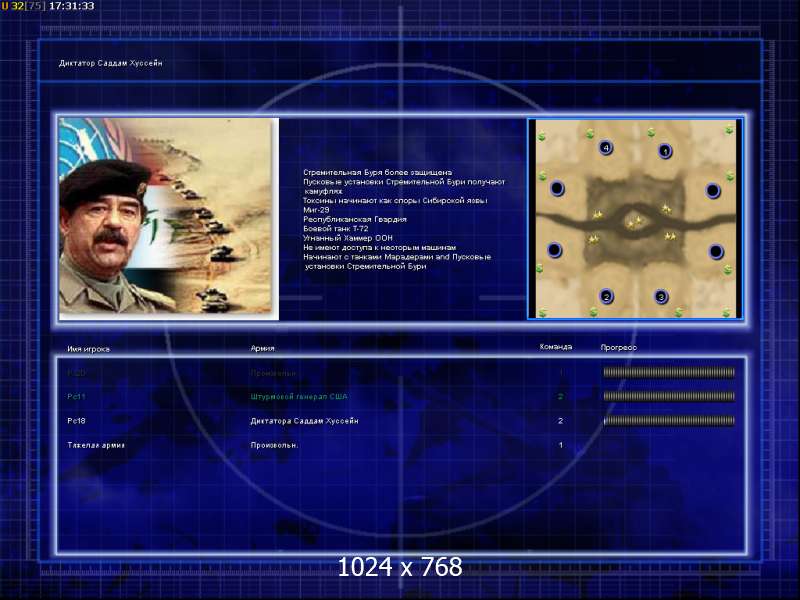Viewport: 800px width, 600px height.
Task: Select player name 'Pc18'
Action: click(76, 421)
